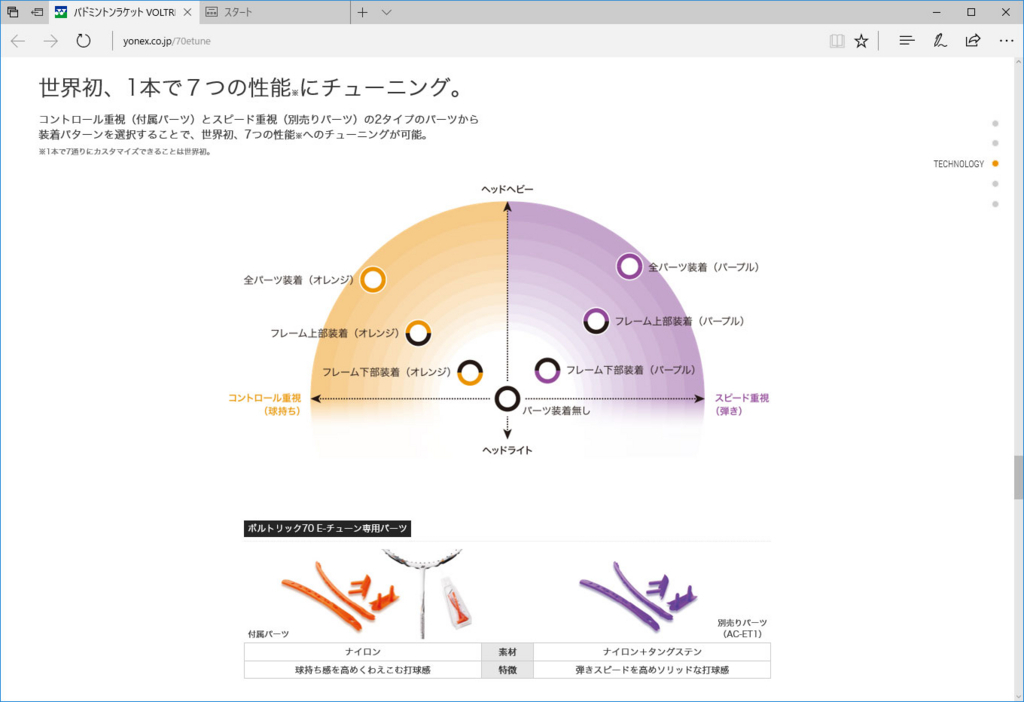Click the 特徴 table header cell
Screen dimensions: 1024x702
pos(507,670)
